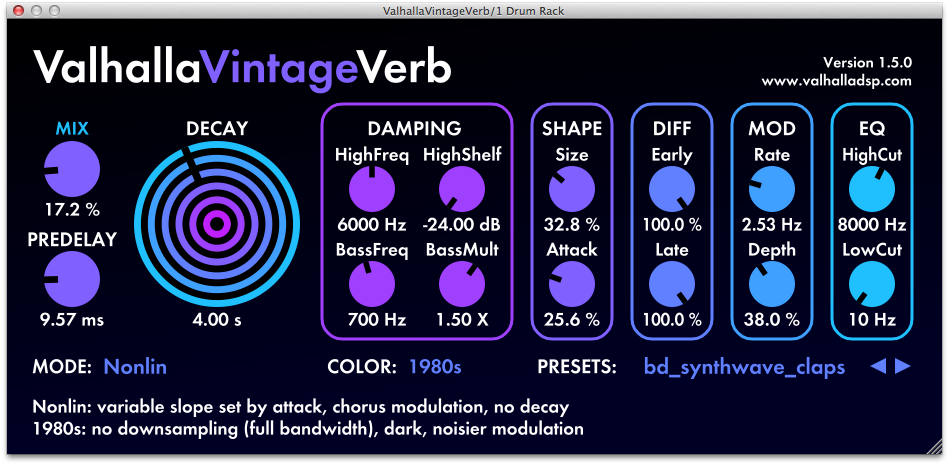949x465 pixels.
Task: Click the Late diffusion knob
Action: [x=672, y=285]
